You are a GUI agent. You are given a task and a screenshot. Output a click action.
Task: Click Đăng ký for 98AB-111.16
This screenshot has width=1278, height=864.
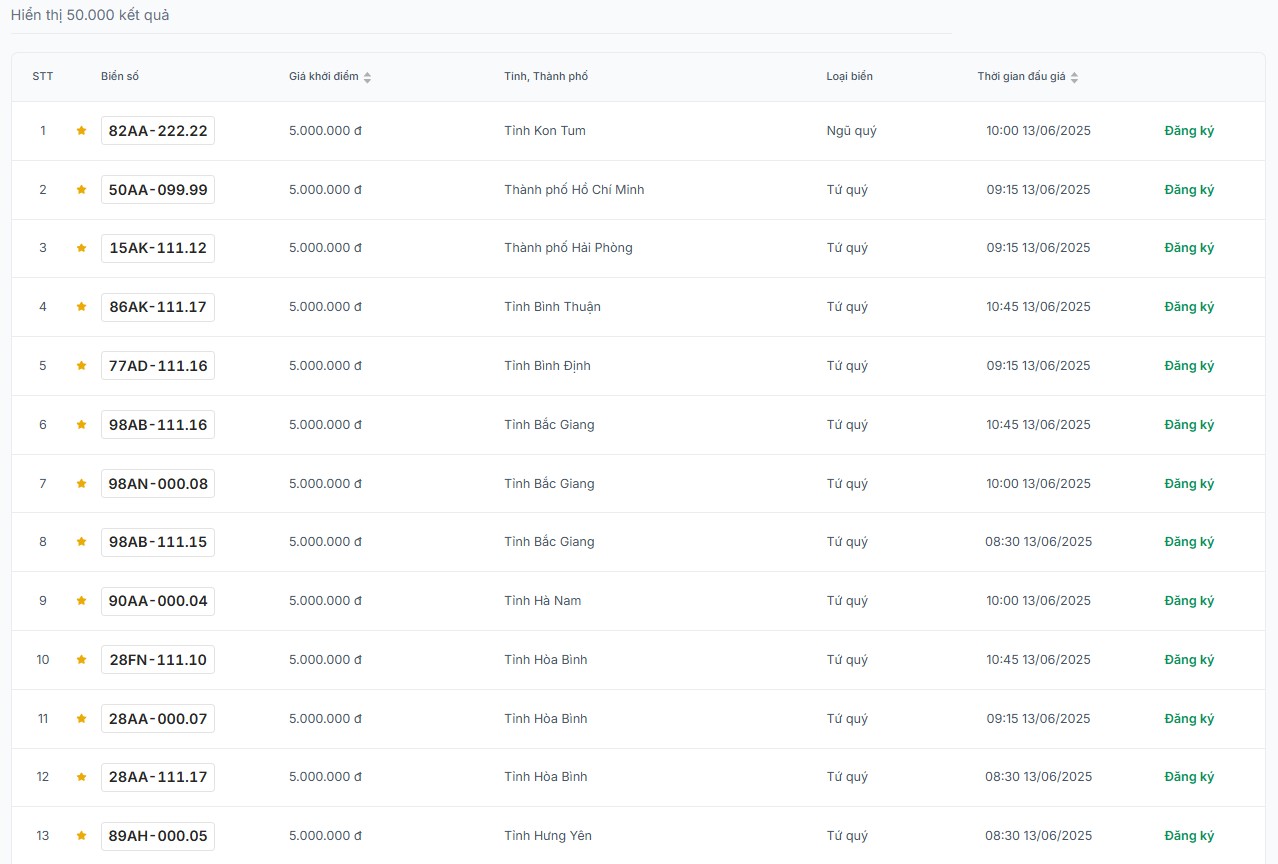[x=1189, y=425]
